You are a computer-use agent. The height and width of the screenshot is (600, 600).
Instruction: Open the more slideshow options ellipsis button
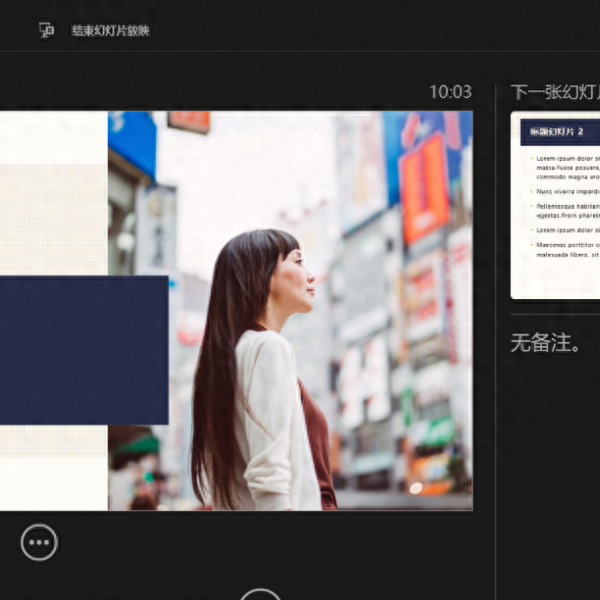pyautogui.click(x=39, y=542)
